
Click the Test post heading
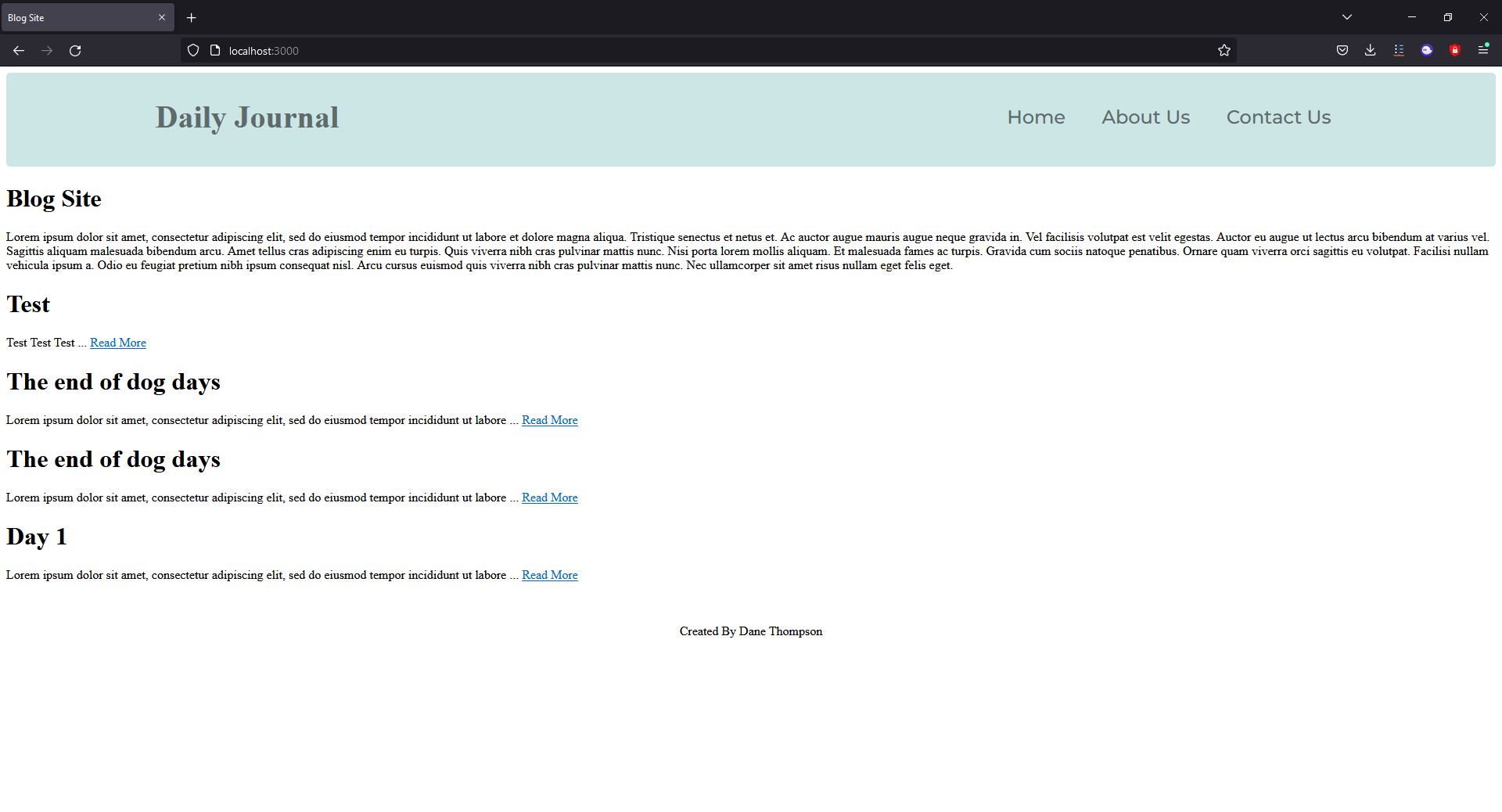[28, 304]
